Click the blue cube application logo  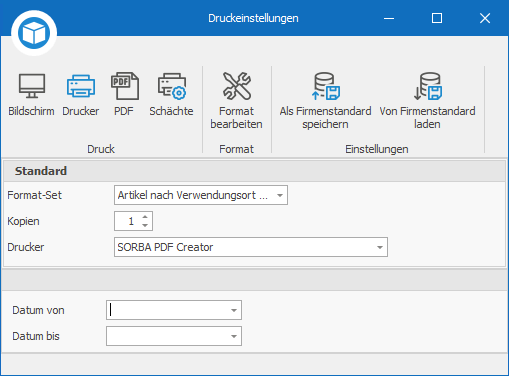(x=34, y=33)
